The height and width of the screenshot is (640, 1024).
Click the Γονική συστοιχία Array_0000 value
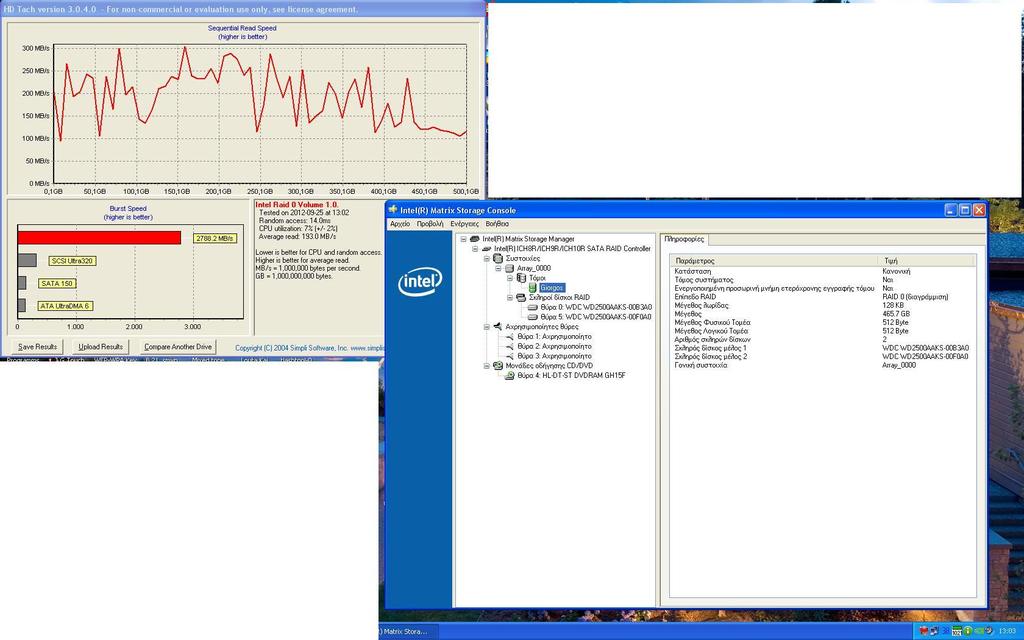pyautogui.click(x=899, y=365)
